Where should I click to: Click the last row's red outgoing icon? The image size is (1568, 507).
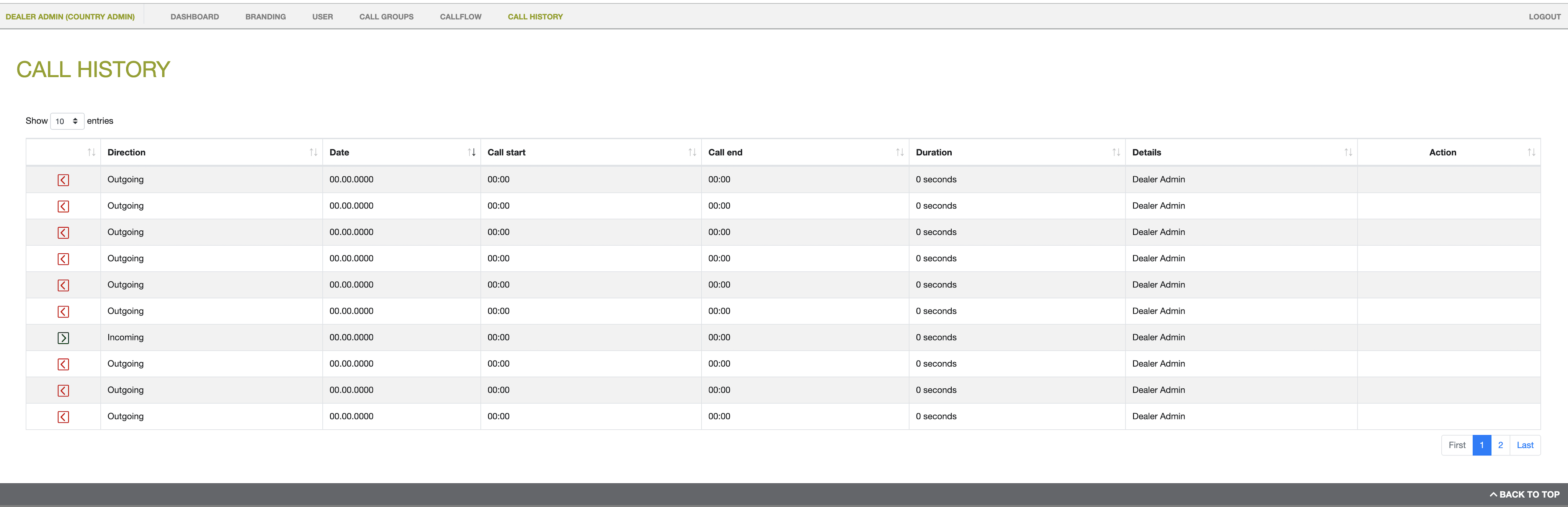pos(63,417)
